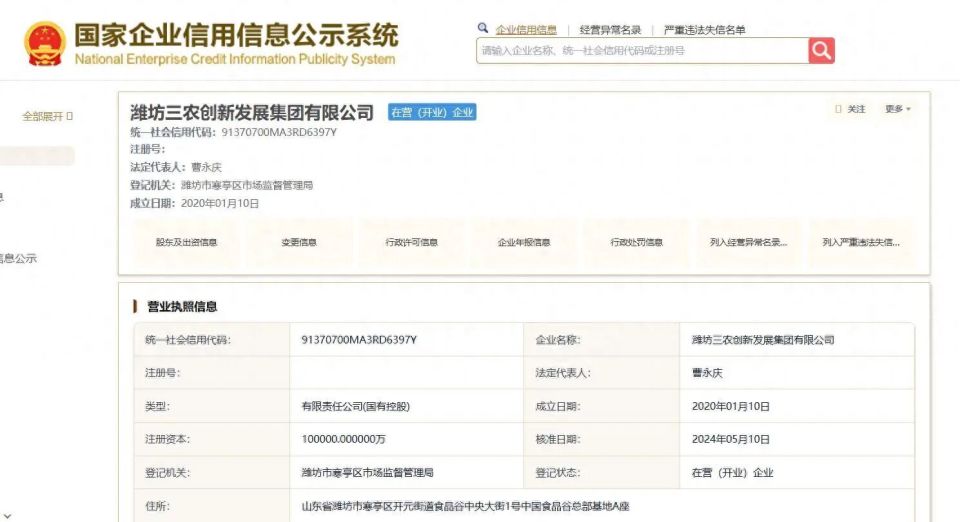Viewport: 960px width, 522px height.
Task: Click the 核准日期 label cell
Action: (x=602, y=439)
